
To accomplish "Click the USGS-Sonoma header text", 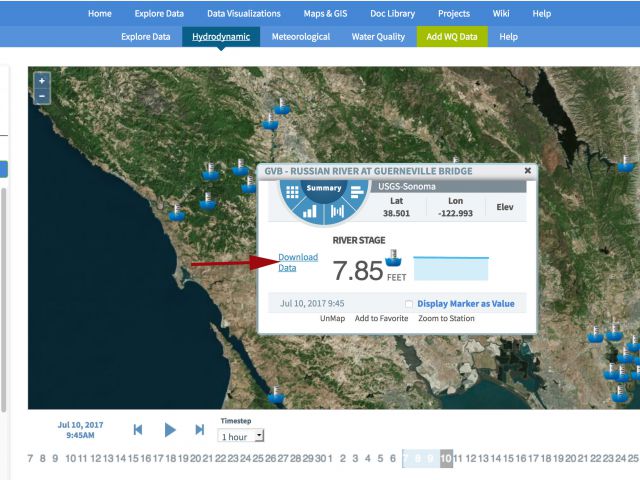I will [x=407, y=187].
